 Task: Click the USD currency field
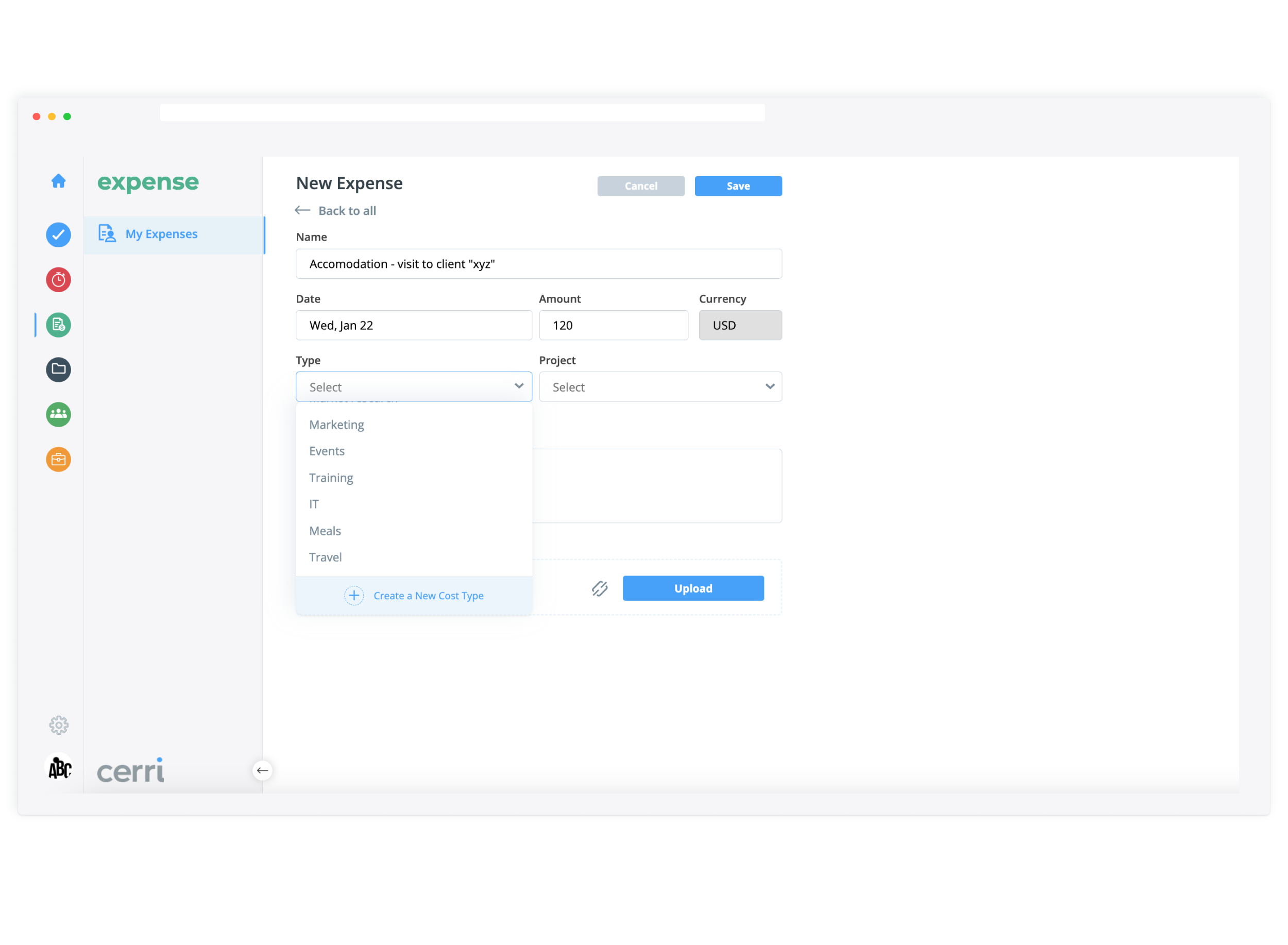click(x=739, y=326)
